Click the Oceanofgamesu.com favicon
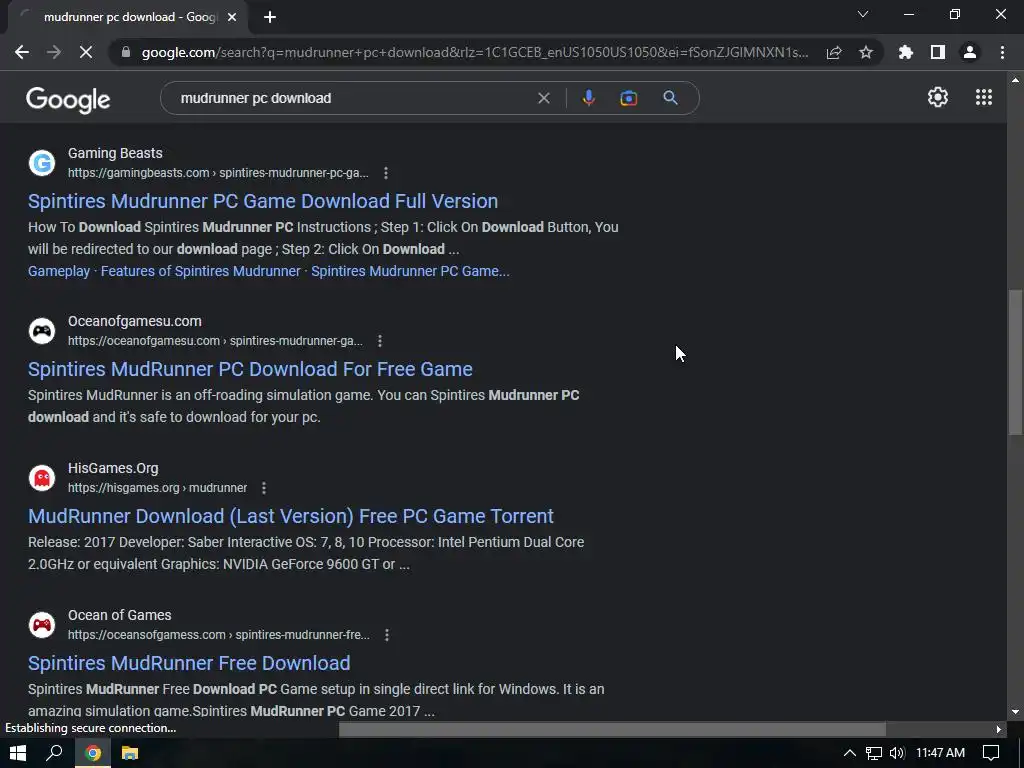Viewport: 1024px width, 768px height. pos(42,331)
